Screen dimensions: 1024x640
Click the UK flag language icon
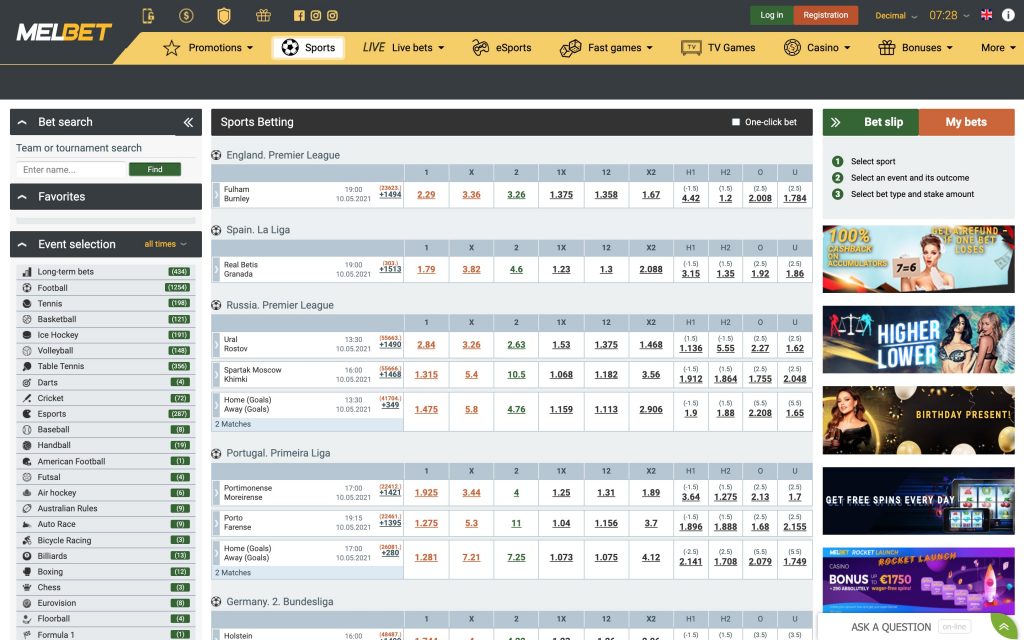click(x=987, y=15)
